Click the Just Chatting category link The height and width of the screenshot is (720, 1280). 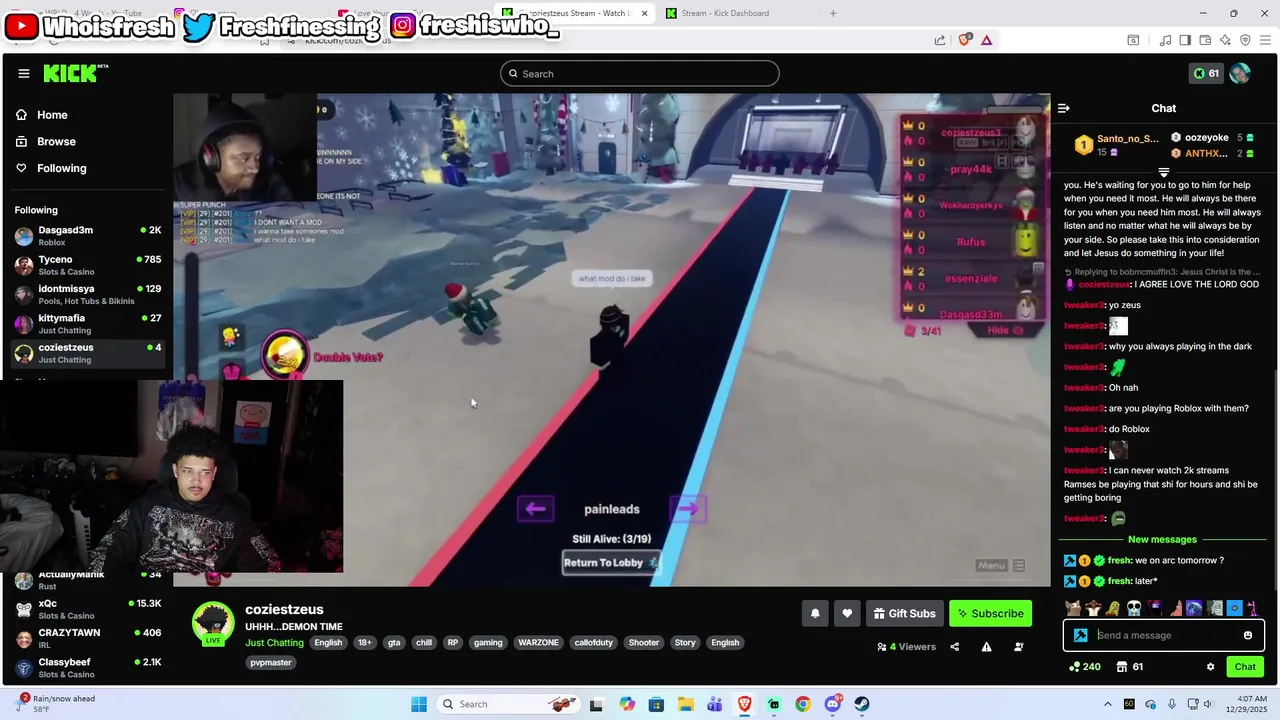[274, 643]
